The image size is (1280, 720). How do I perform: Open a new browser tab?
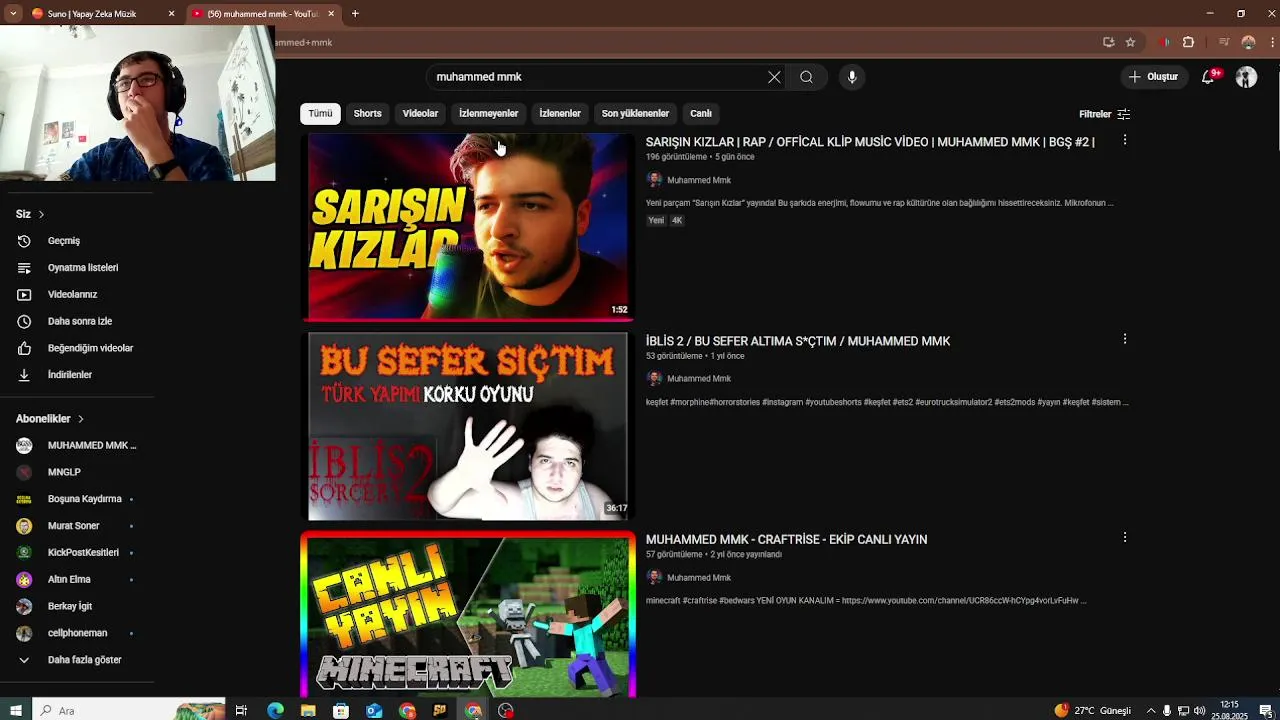click(x=354, y=14)
